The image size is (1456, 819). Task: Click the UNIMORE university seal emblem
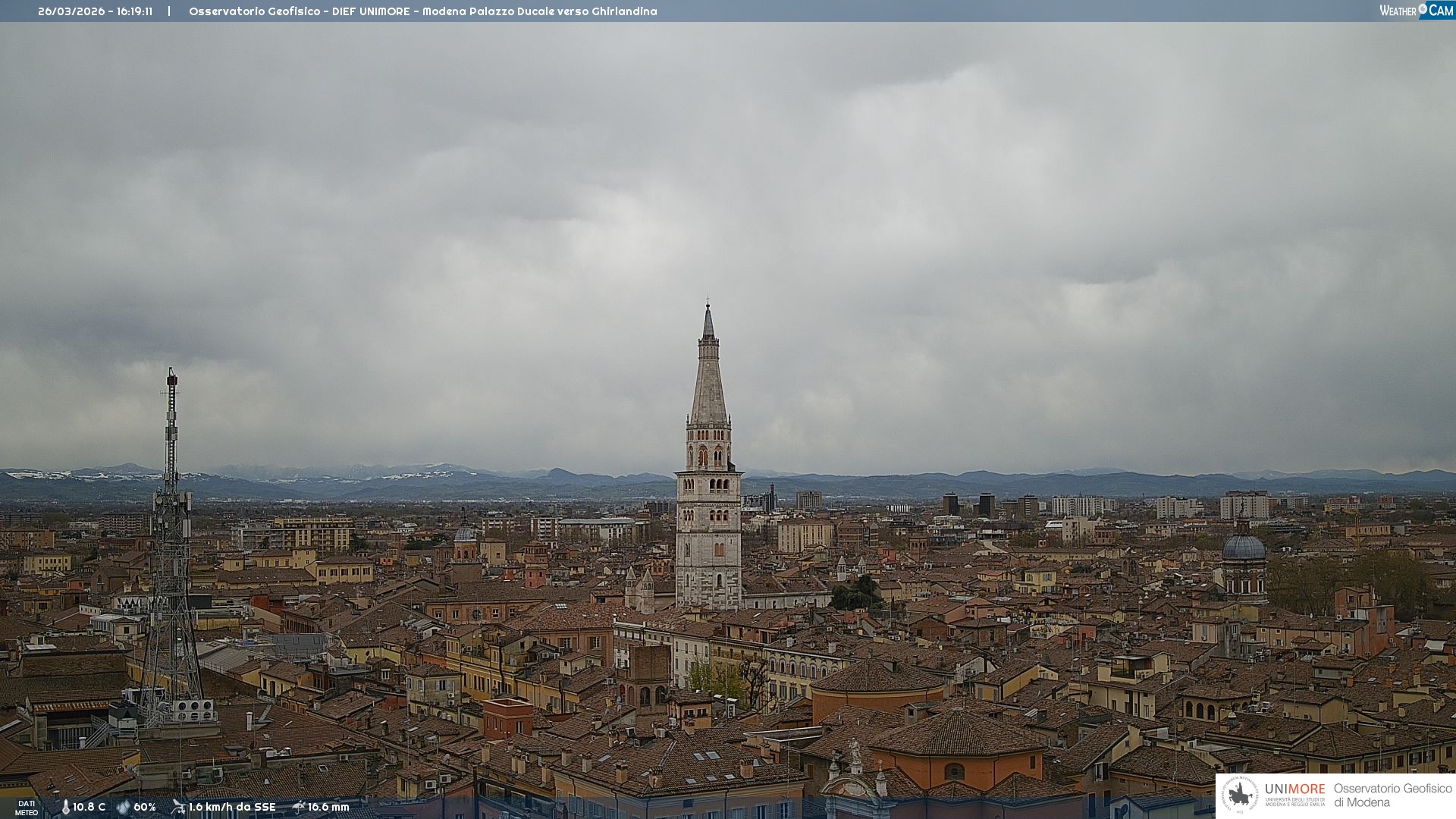(1240, 795)
